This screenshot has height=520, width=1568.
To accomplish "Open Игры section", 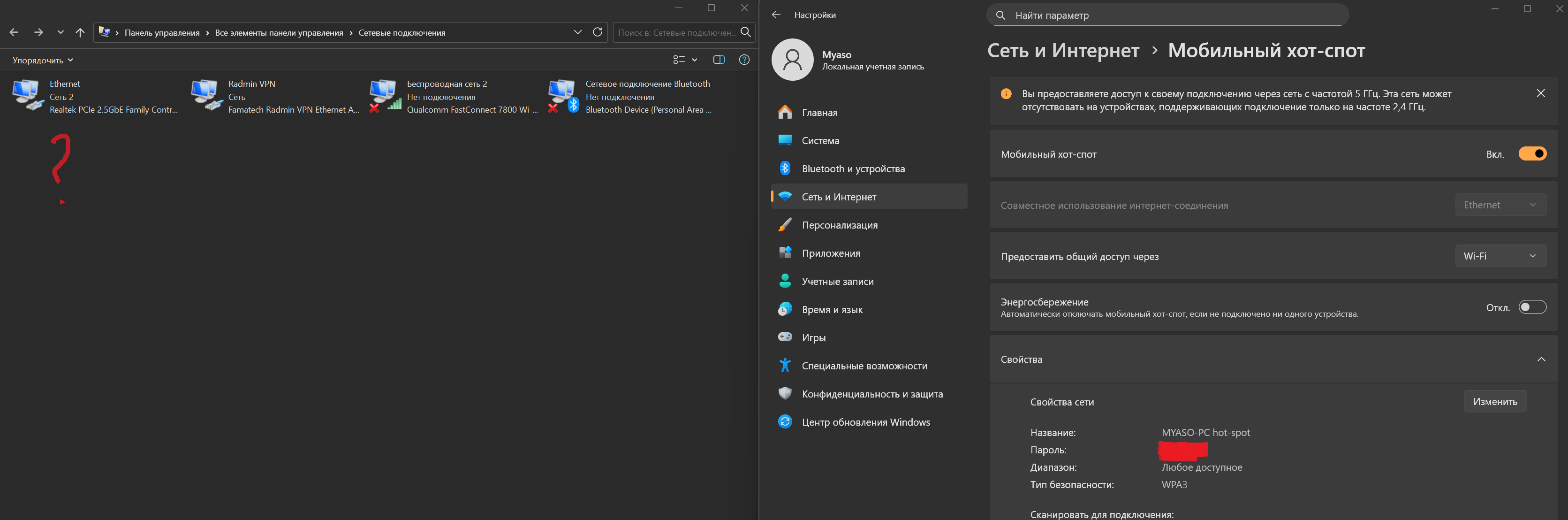I will click(x=869, y=337).
